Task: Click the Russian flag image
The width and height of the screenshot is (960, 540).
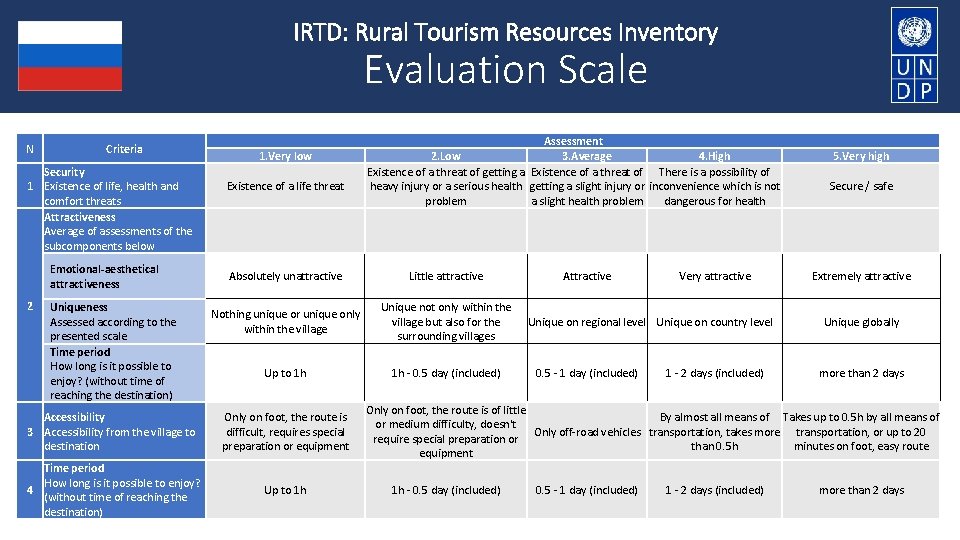Action: tap(70, 56)
